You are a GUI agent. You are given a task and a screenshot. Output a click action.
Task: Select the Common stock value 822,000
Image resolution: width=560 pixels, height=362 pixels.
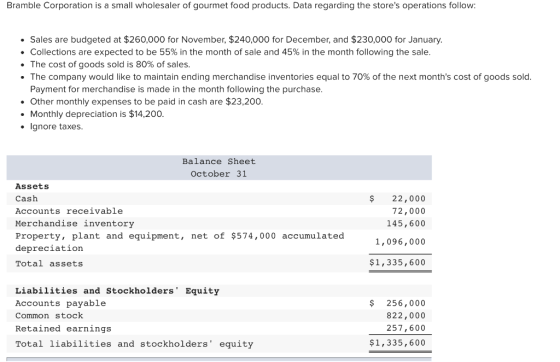406,316
